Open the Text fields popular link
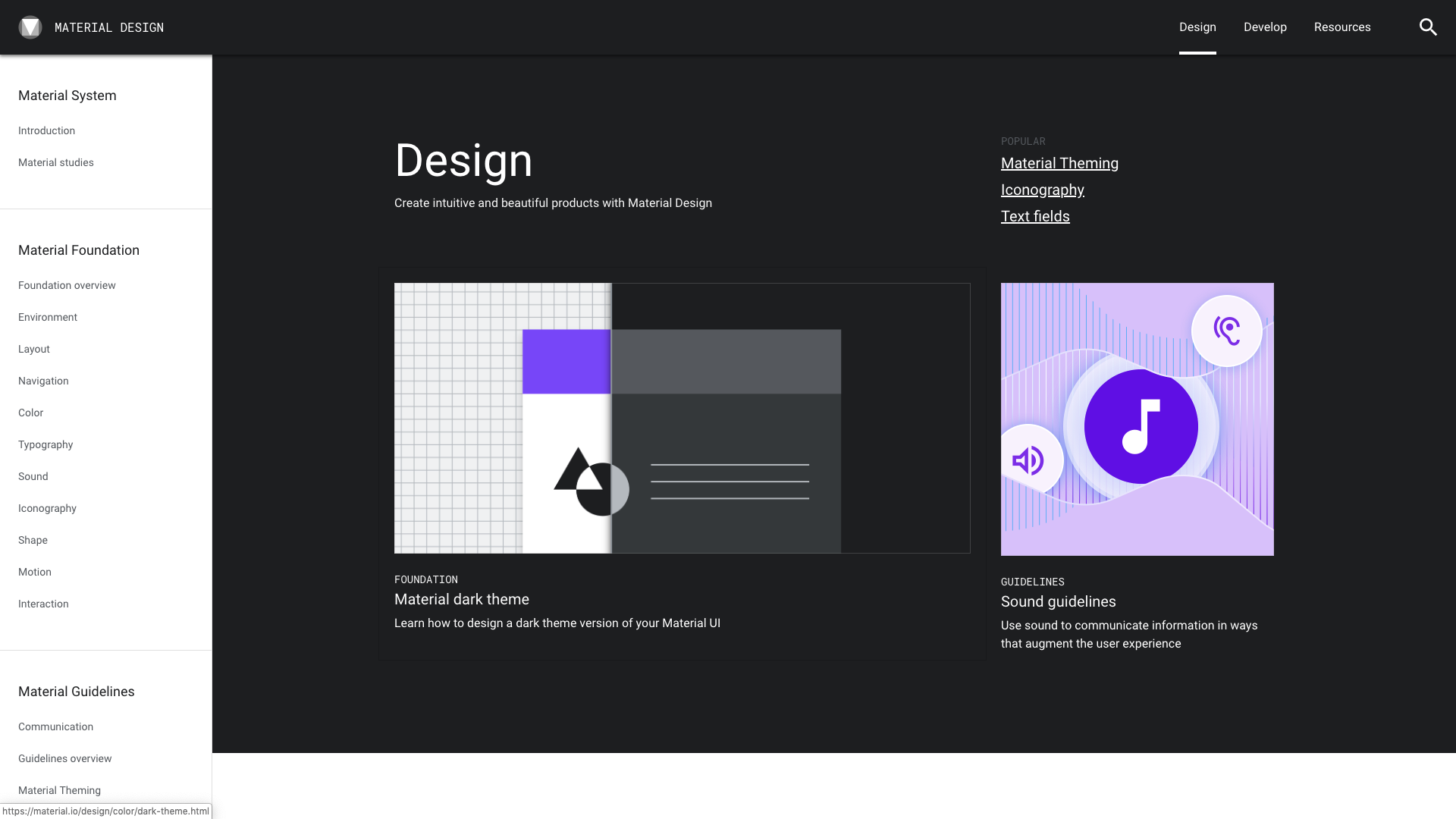Viewport: 1456px width, 819px height. [x=1035, y=217]
